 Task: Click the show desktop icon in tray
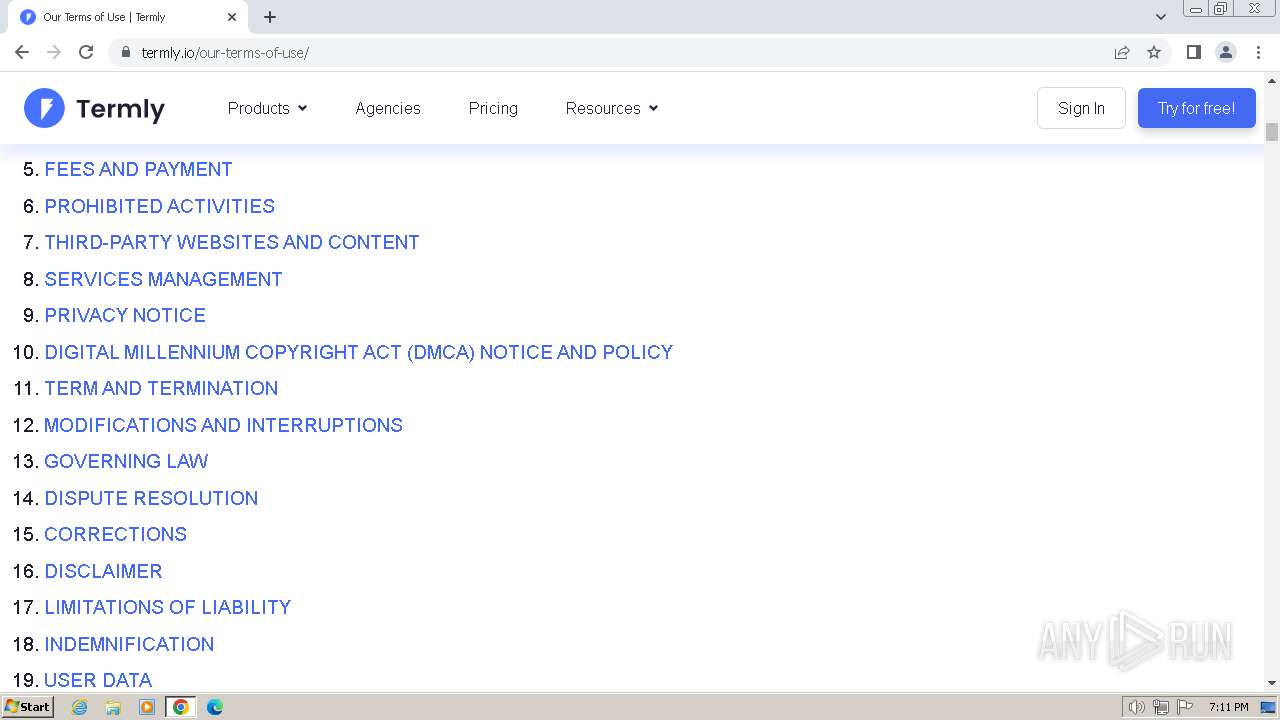click(1268, 707)
